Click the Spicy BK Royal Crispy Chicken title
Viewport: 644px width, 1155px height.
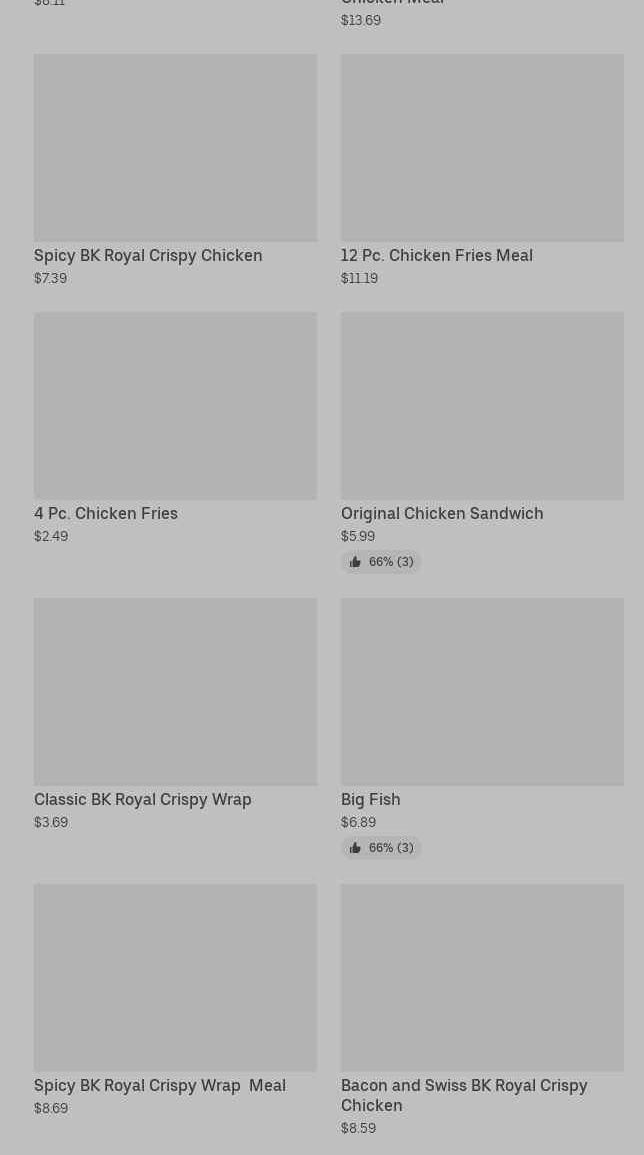[x=148, y=255]
